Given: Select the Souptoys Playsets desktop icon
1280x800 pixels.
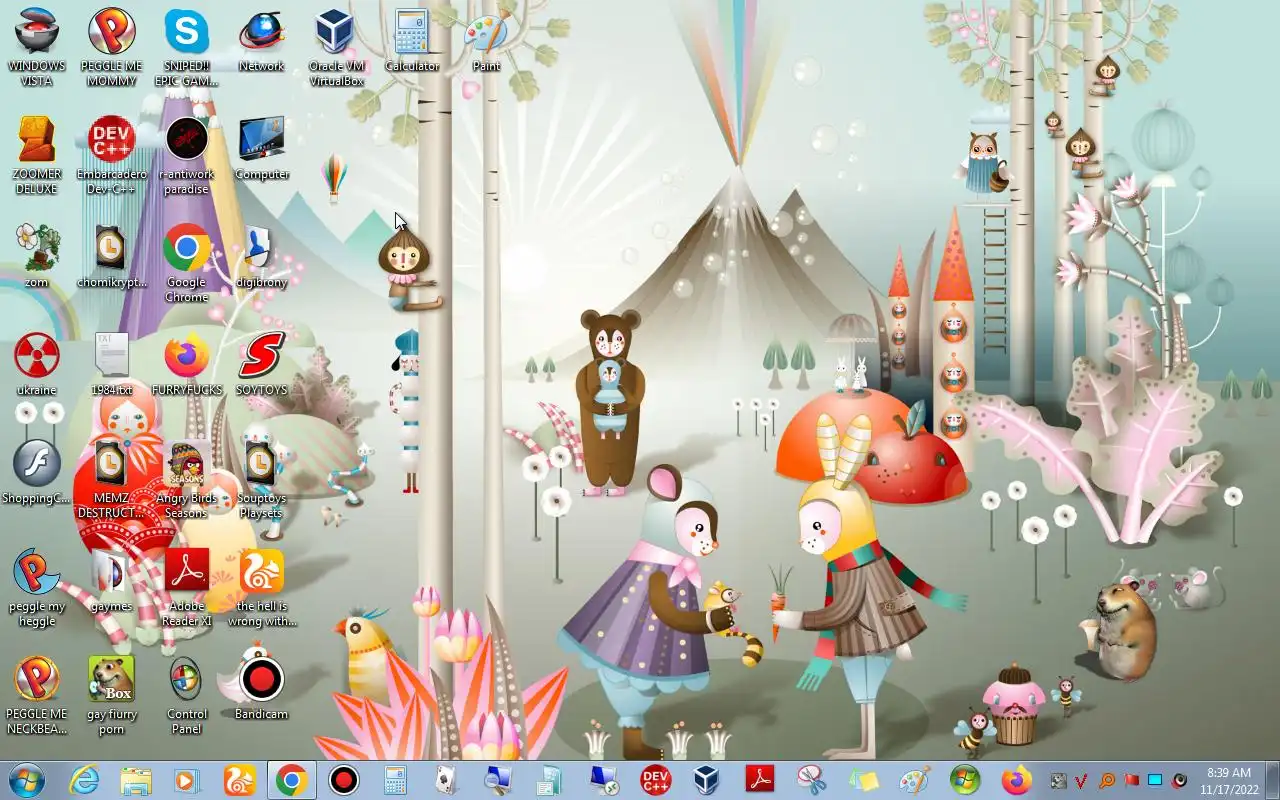Looking at the screenshot, I should coord(261,479).
